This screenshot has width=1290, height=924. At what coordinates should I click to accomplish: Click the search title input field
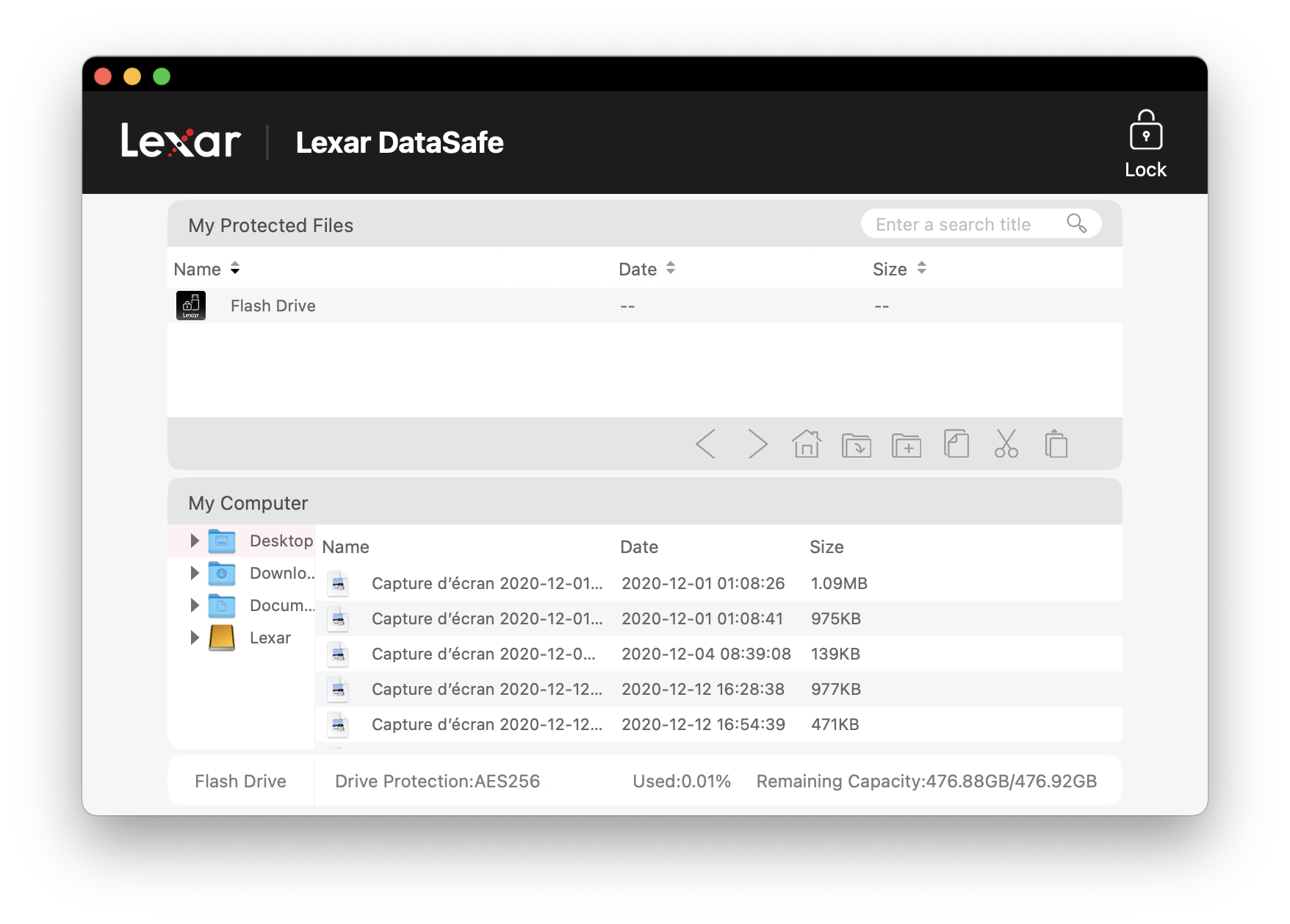pos(962,224)
